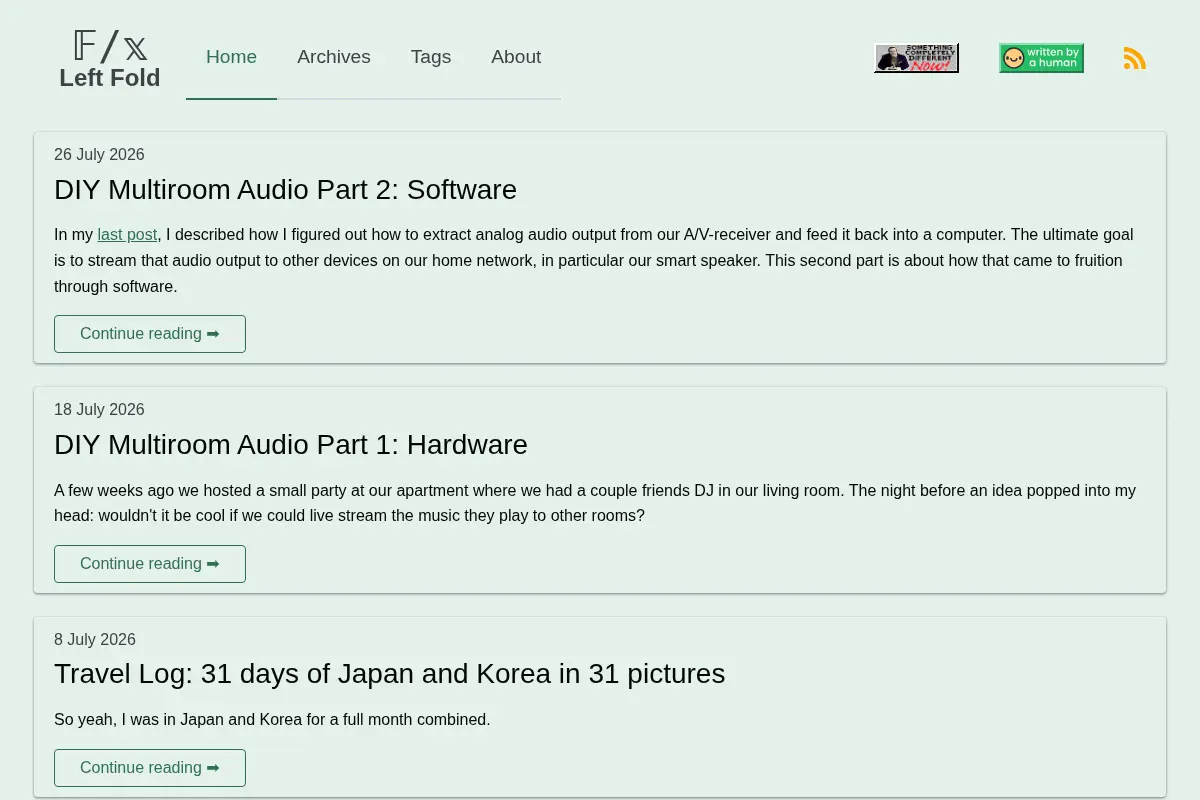Click the F/x Left Fold logo

tap(110, 59)
